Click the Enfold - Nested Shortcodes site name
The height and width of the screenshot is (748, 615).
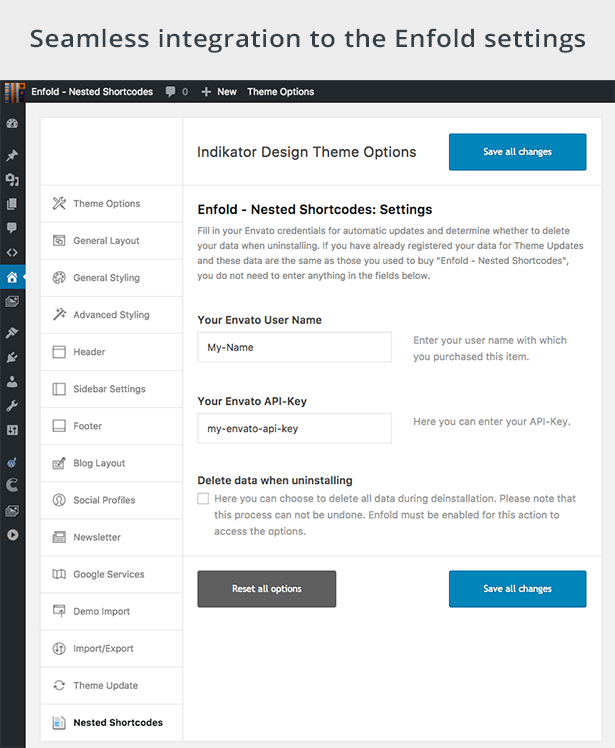pos(92,92)
